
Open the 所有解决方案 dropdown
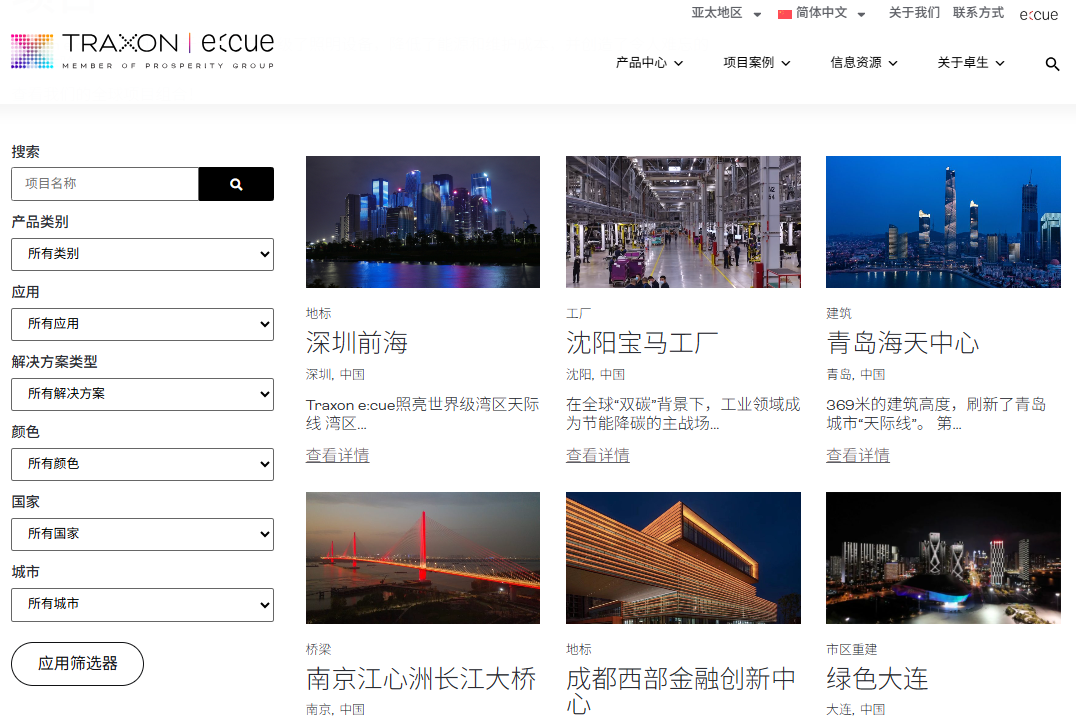(x=142, y=394)
